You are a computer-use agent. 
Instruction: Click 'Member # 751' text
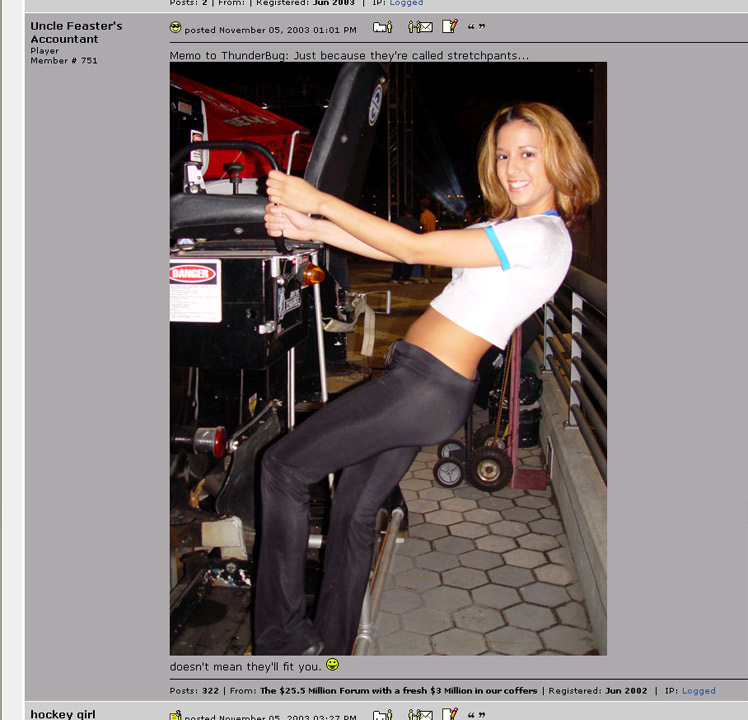64,61
